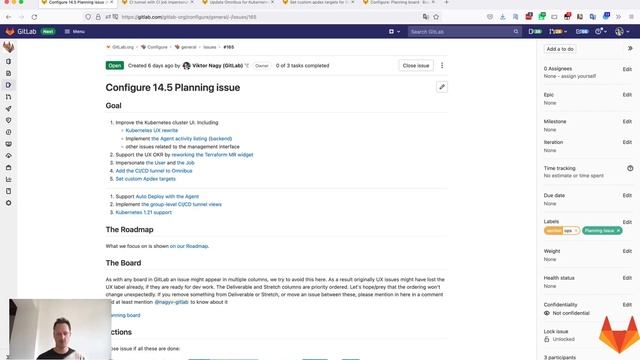Open the Security shield sidebar icon
The width and height of the screenshot is (640, 360).
(x=9, y=120)
